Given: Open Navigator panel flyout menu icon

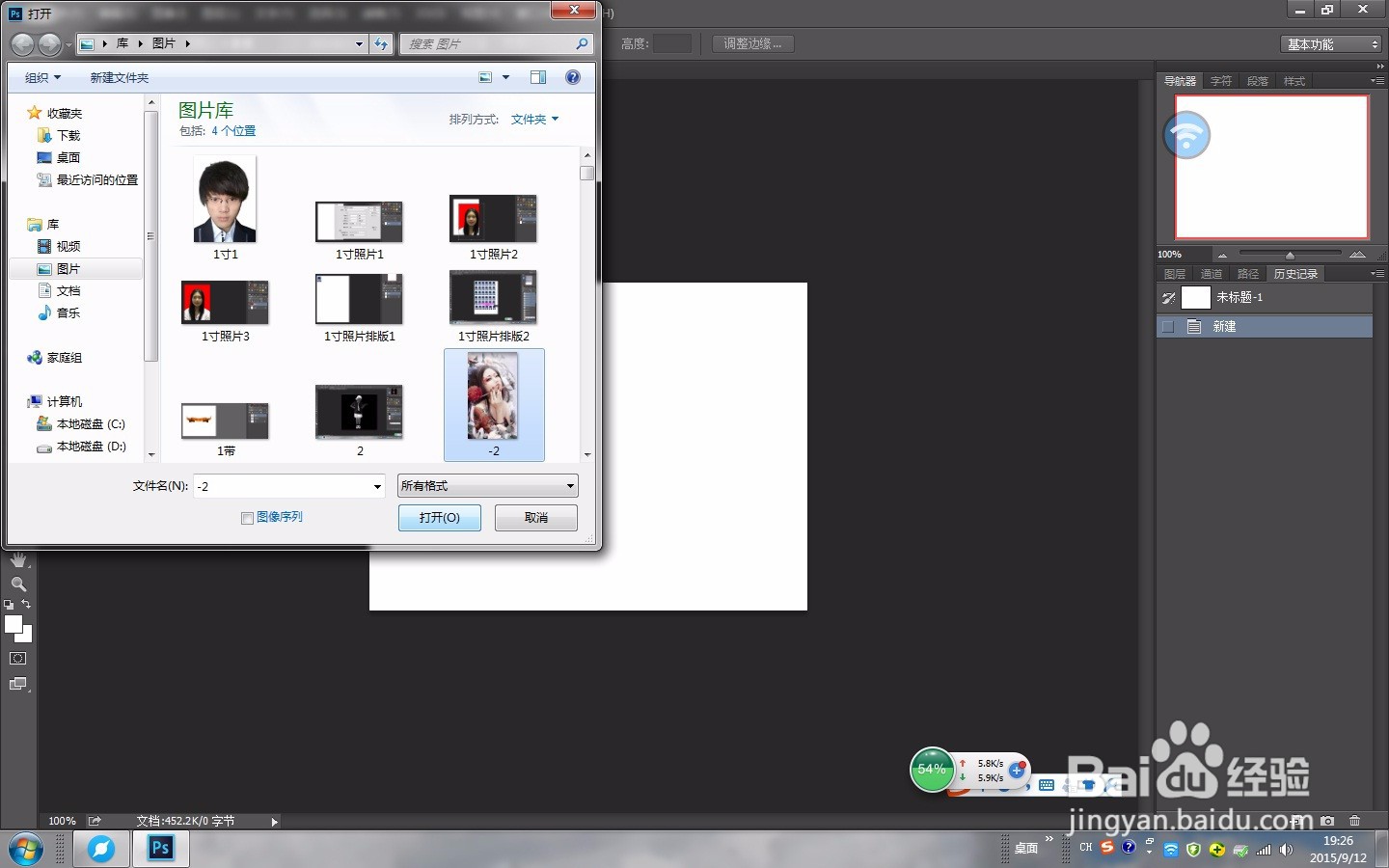Looking at the screenshot, I should pos(1376,81).
